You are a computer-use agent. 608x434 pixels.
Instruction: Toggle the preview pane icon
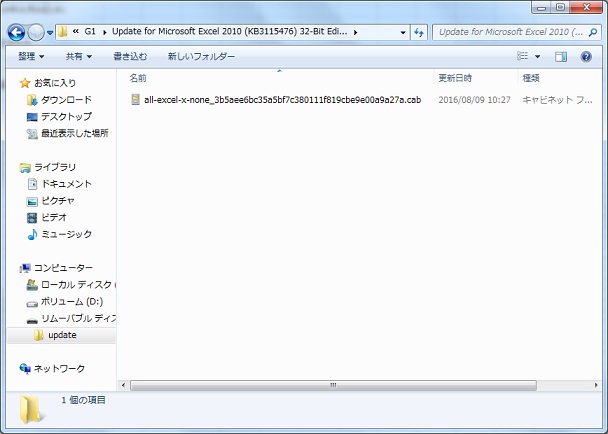coord(561,57)
